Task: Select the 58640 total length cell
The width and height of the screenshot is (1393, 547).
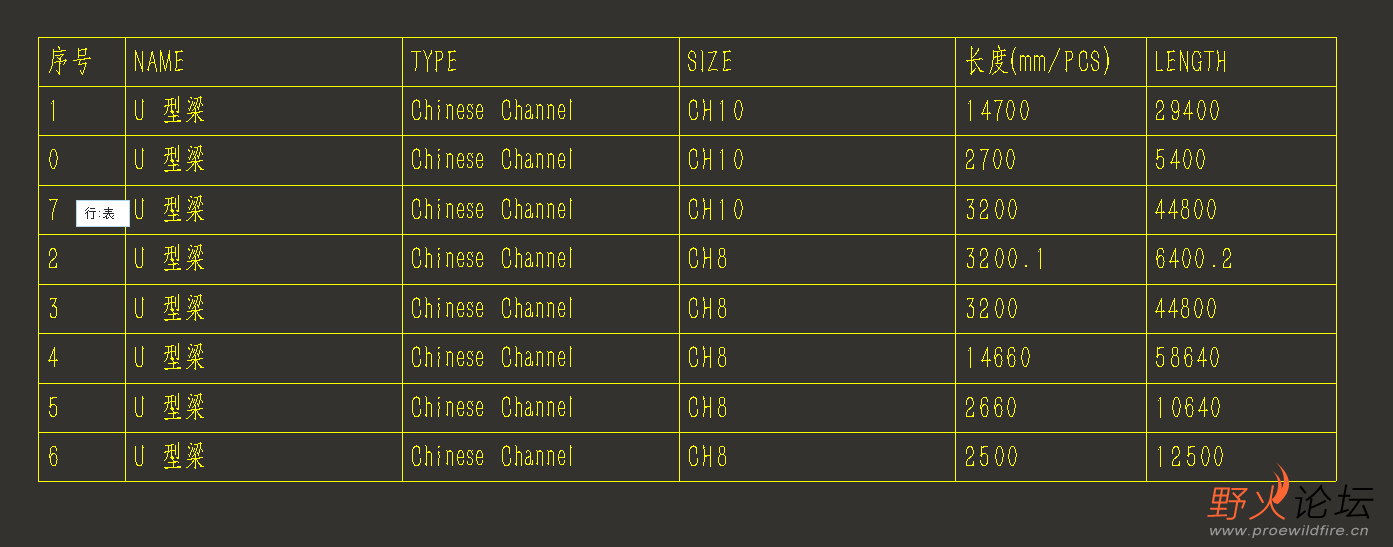Action: click(x=1242, y=358)
